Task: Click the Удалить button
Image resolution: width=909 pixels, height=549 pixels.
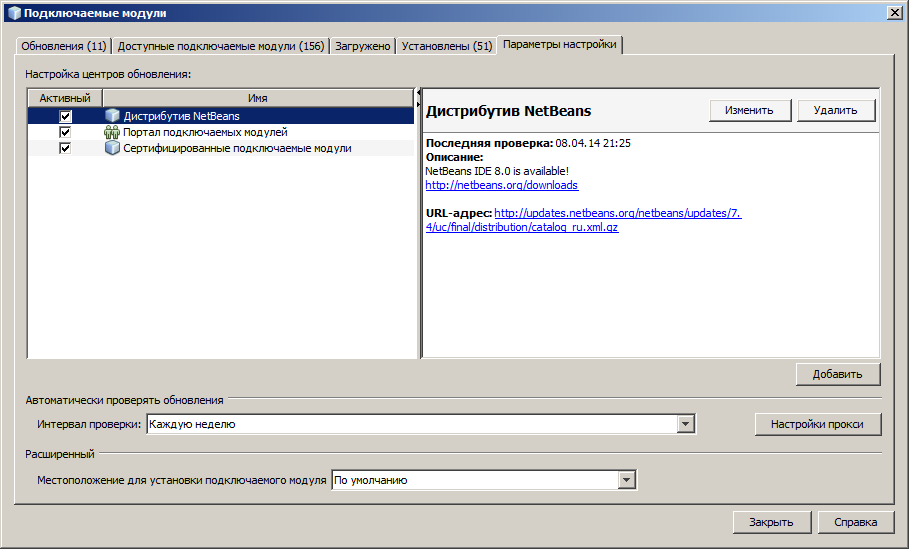Action: (x=835, y=110)
